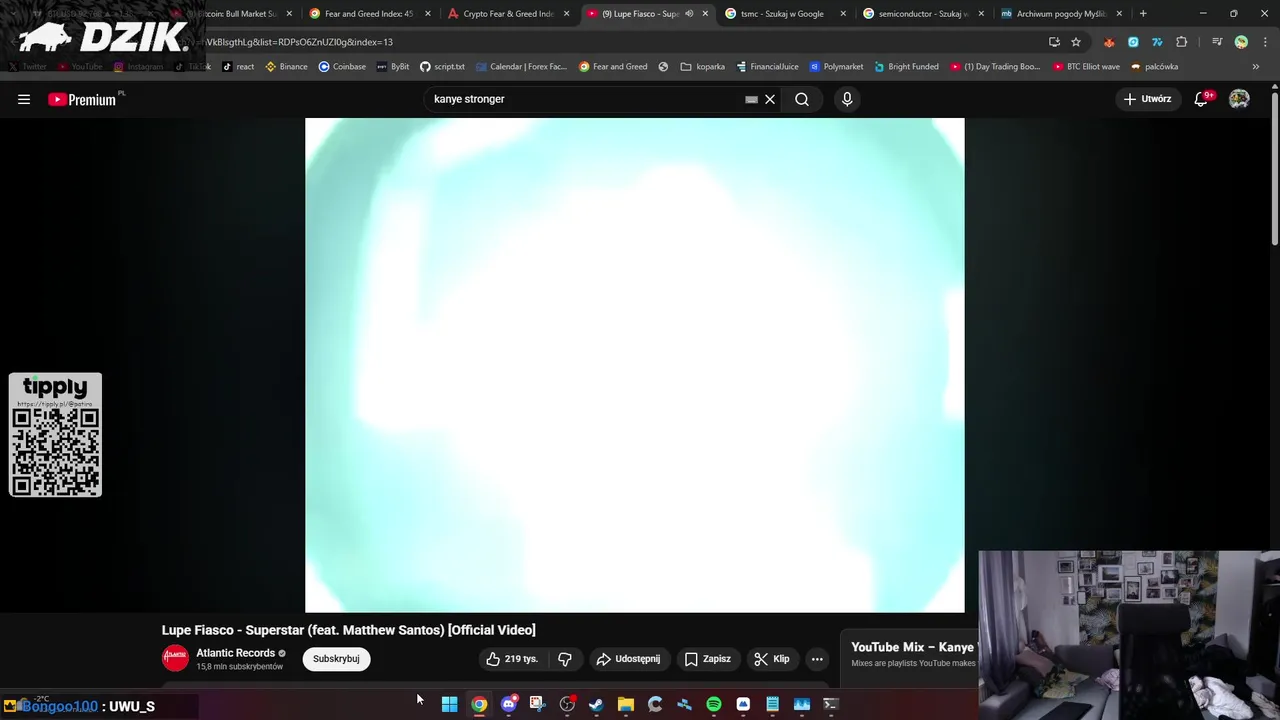This screenshot has height=720, width=1280.
Task: Open Snipping Tool from the taskbar
Action: (538, 704)
